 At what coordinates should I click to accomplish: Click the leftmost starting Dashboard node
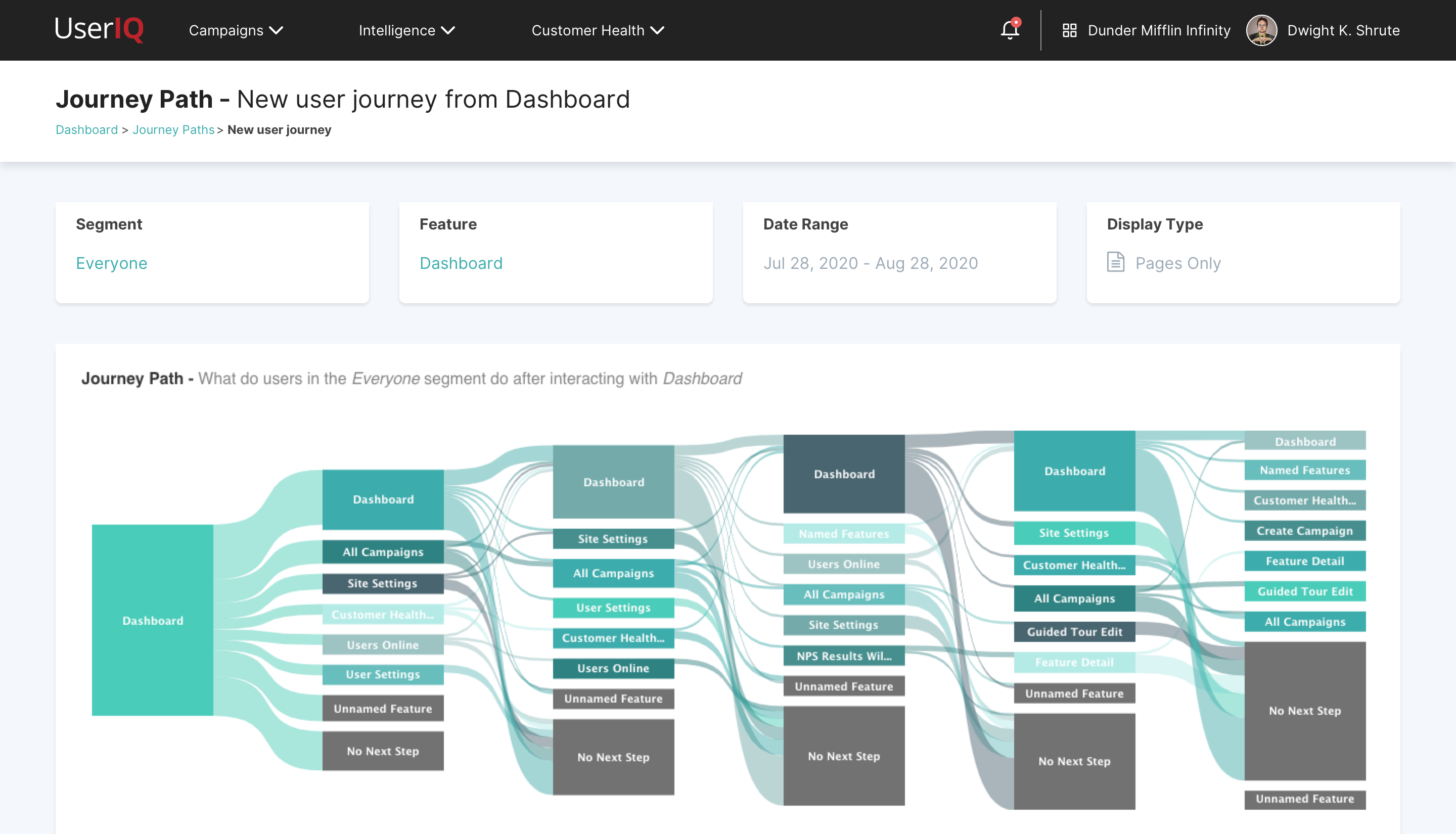152,620
